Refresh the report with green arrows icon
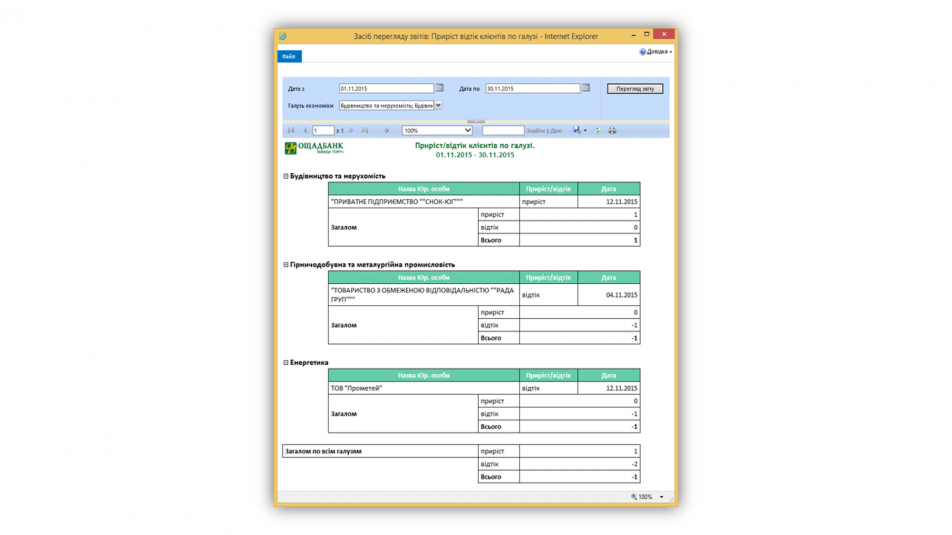The width and height of the screenshot is (952, 535). [598, 131]
